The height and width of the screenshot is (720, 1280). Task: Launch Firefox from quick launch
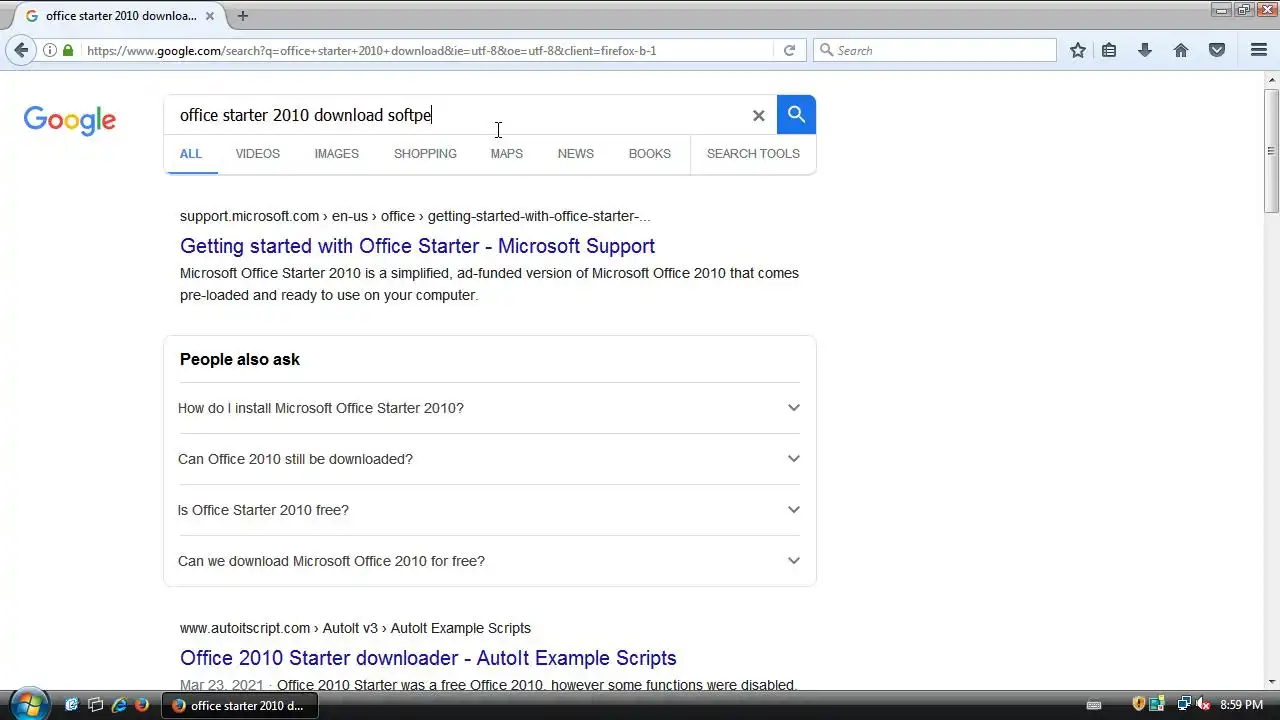click(142, 705)
